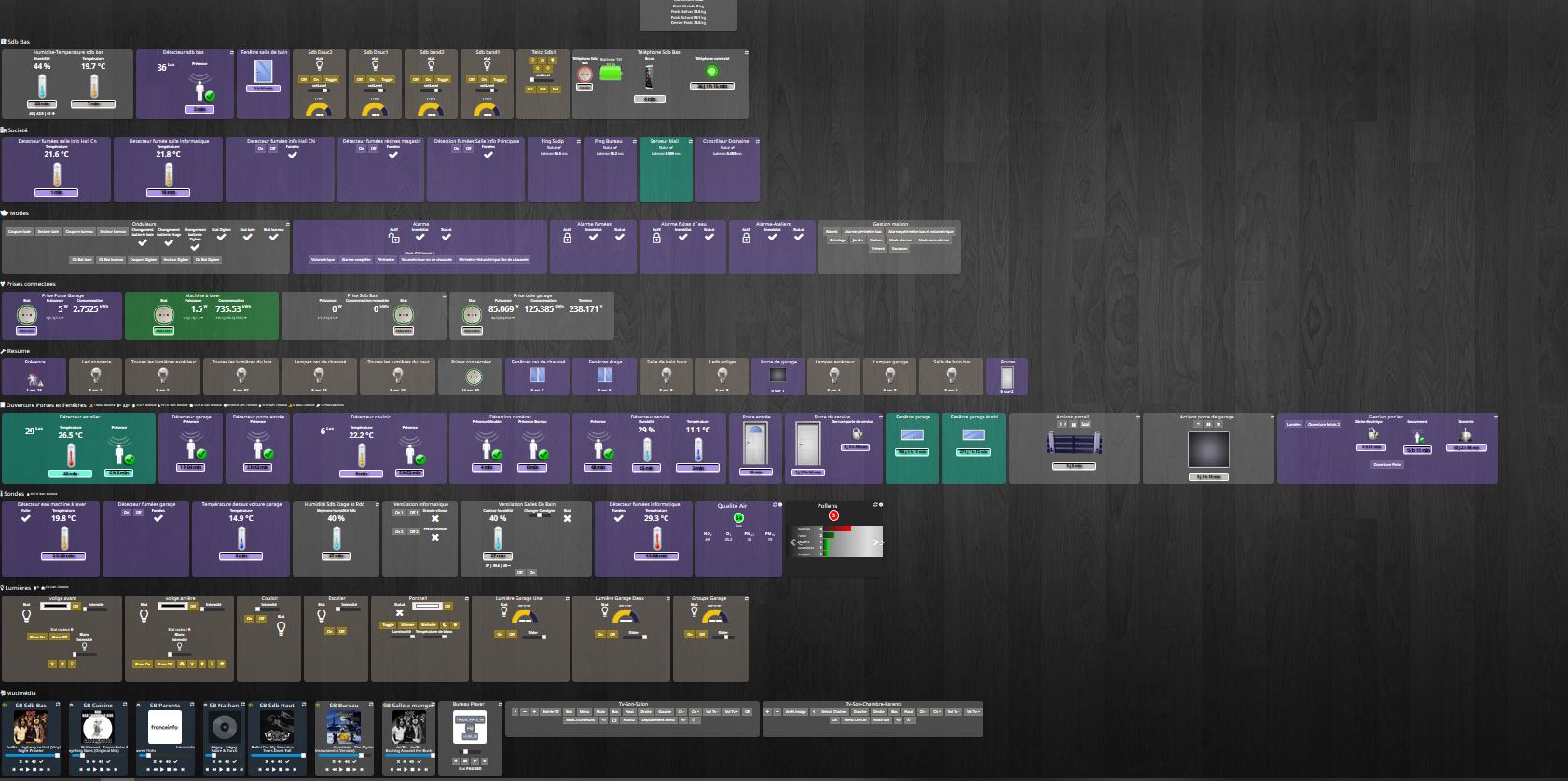
Task: Select Vacances in Gestion maison
Action: click(900, 249)
